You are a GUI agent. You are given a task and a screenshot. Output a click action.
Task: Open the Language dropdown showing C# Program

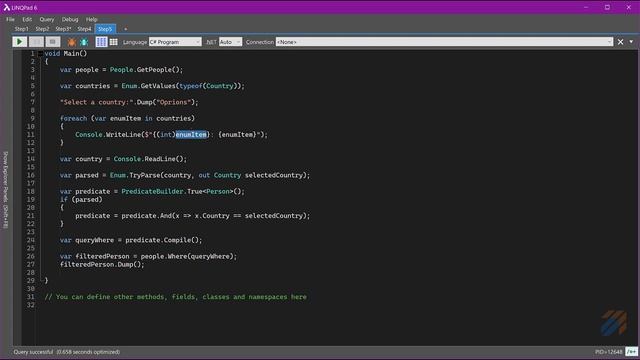tap(175, 42)
